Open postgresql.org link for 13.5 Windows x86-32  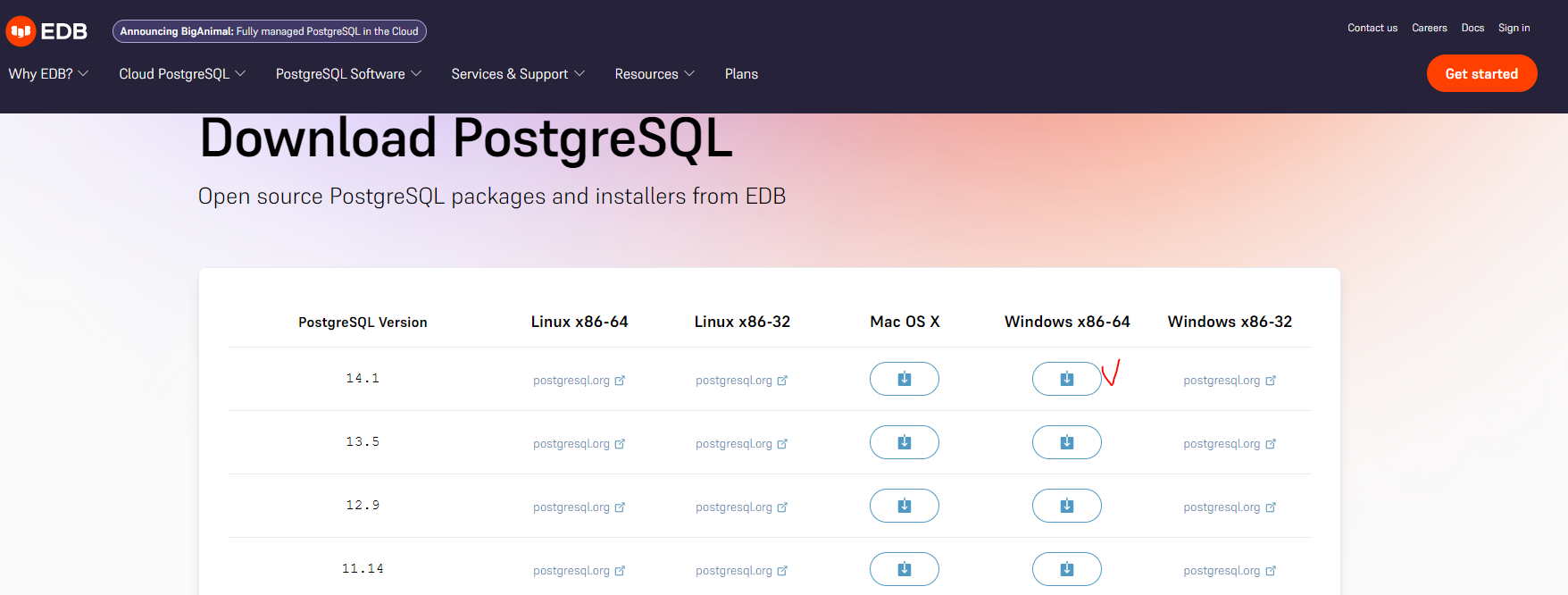[1230, 444]
